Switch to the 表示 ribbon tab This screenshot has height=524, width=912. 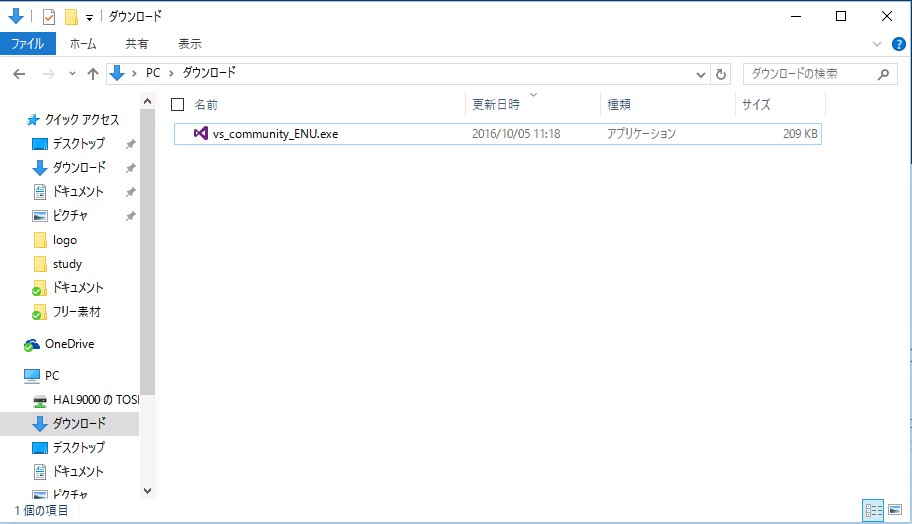pyautogui.click(x=190, y=44)
